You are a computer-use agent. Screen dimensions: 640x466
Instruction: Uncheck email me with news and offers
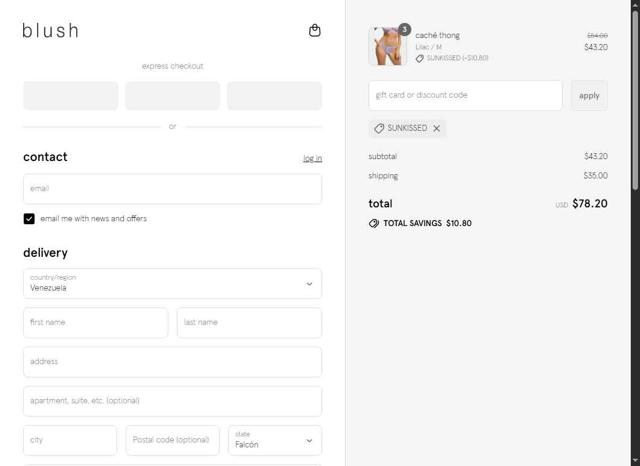click(29, 218)
